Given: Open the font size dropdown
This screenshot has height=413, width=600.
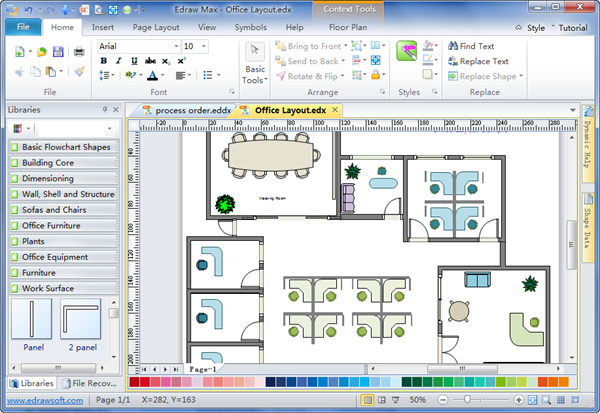Looking at the screenshot, I should [x=205, y=46].
